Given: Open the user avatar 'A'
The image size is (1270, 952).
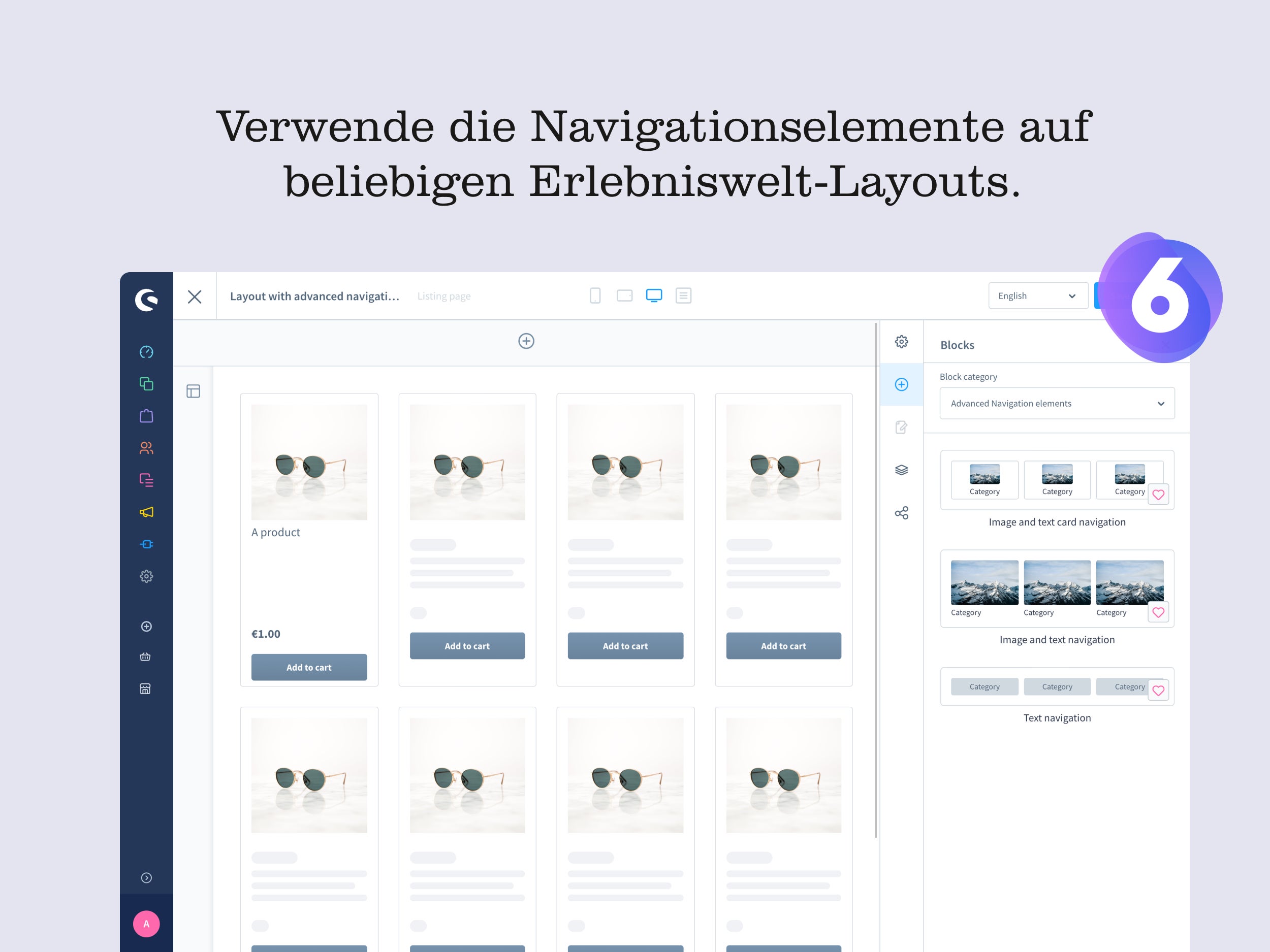Looking at the screenshot, I should (x=146, y=924).
